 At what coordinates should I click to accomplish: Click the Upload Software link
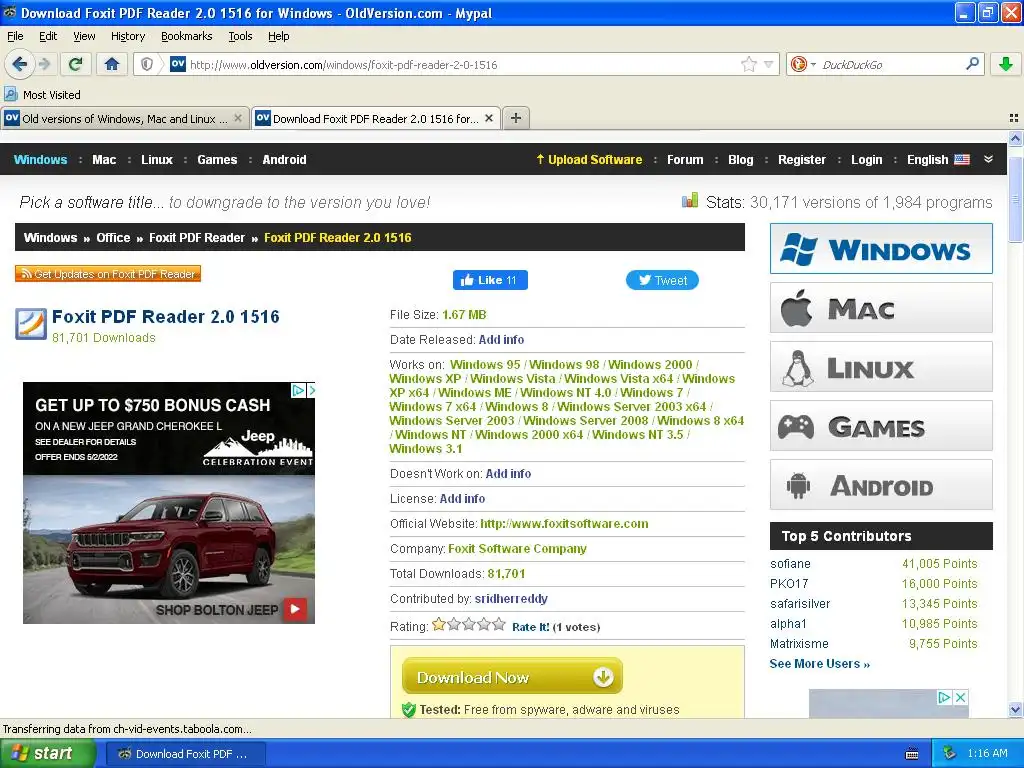click(589, 159)
